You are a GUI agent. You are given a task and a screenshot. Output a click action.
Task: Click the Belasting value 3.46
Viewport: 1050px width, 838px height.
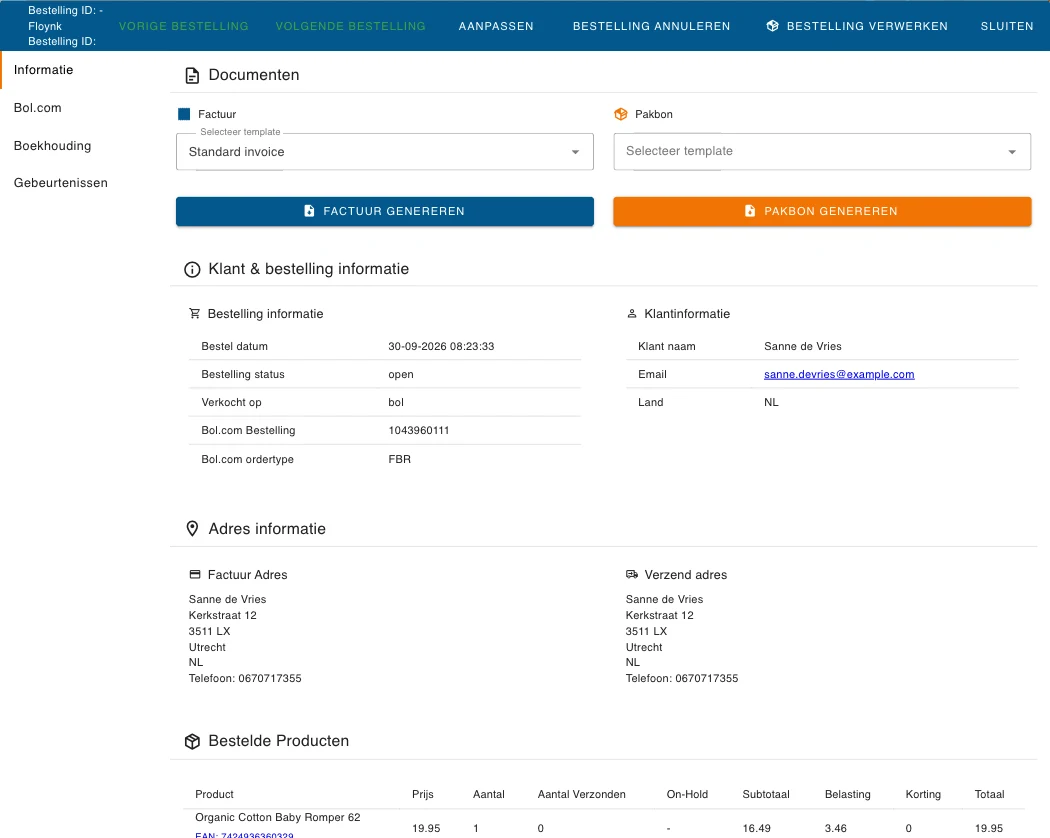(836, 829)
